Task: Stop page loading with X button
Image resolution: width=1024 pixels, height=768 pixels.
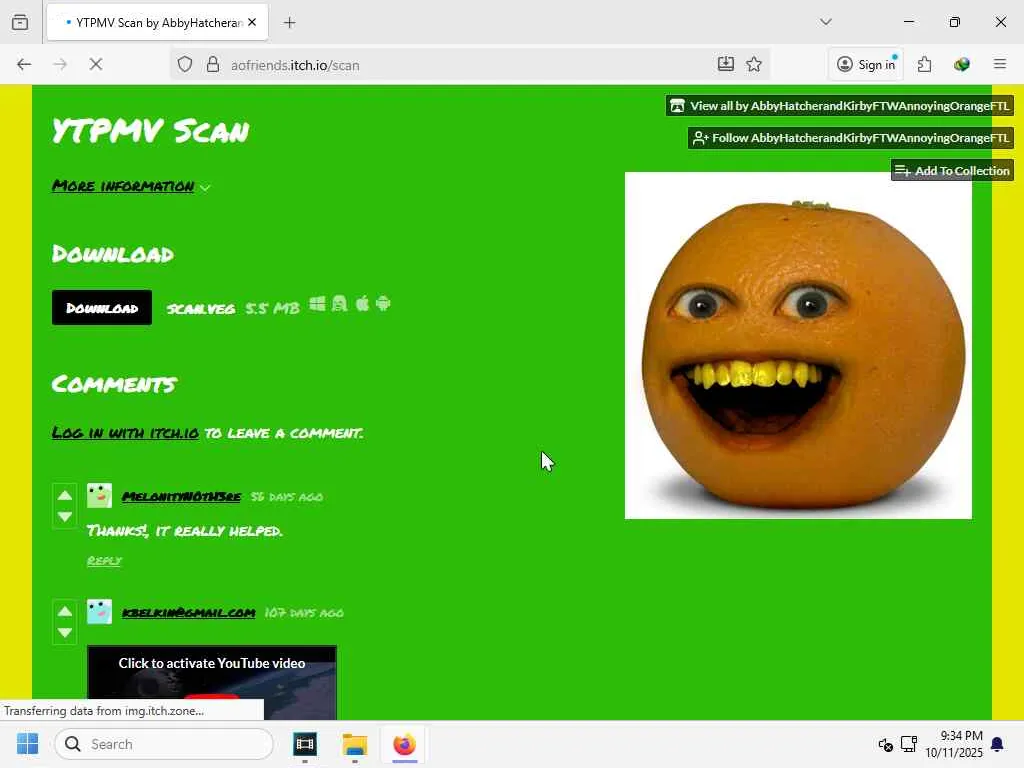Action: [96, 65]
